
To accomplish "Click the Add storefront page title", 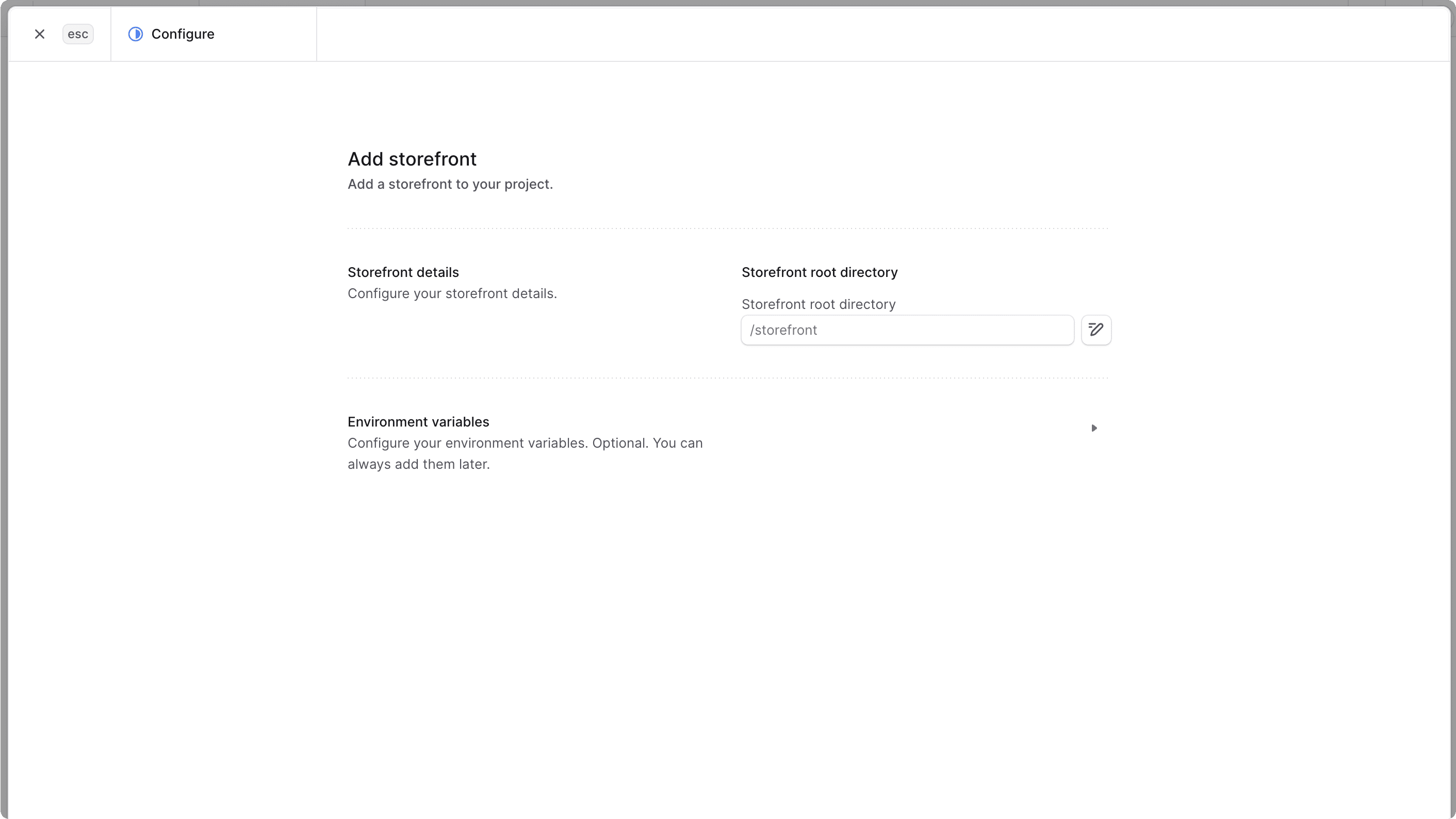I will coord(412,159).
